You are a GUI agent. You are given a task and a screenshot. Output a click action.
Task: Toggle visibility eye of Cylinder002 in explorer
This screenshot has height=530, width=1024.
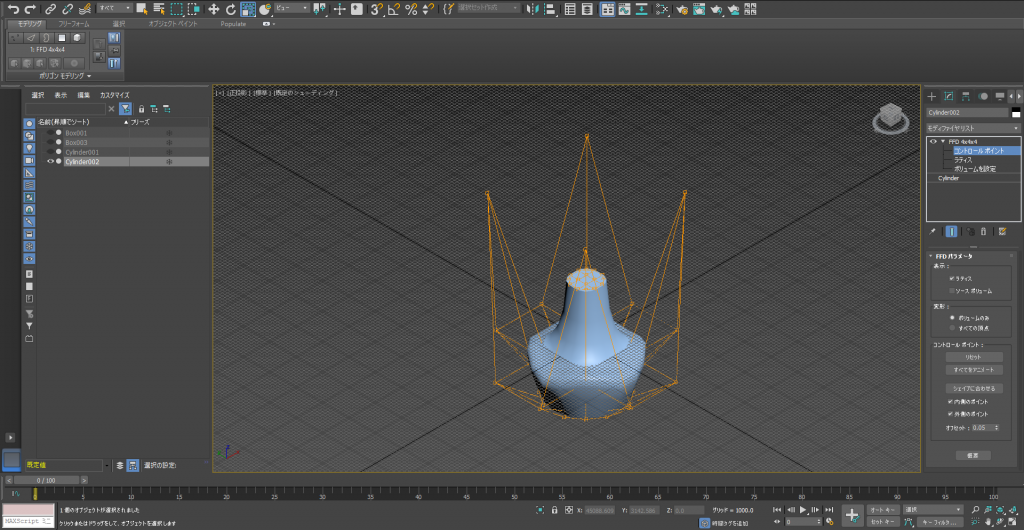pos(50,161)
